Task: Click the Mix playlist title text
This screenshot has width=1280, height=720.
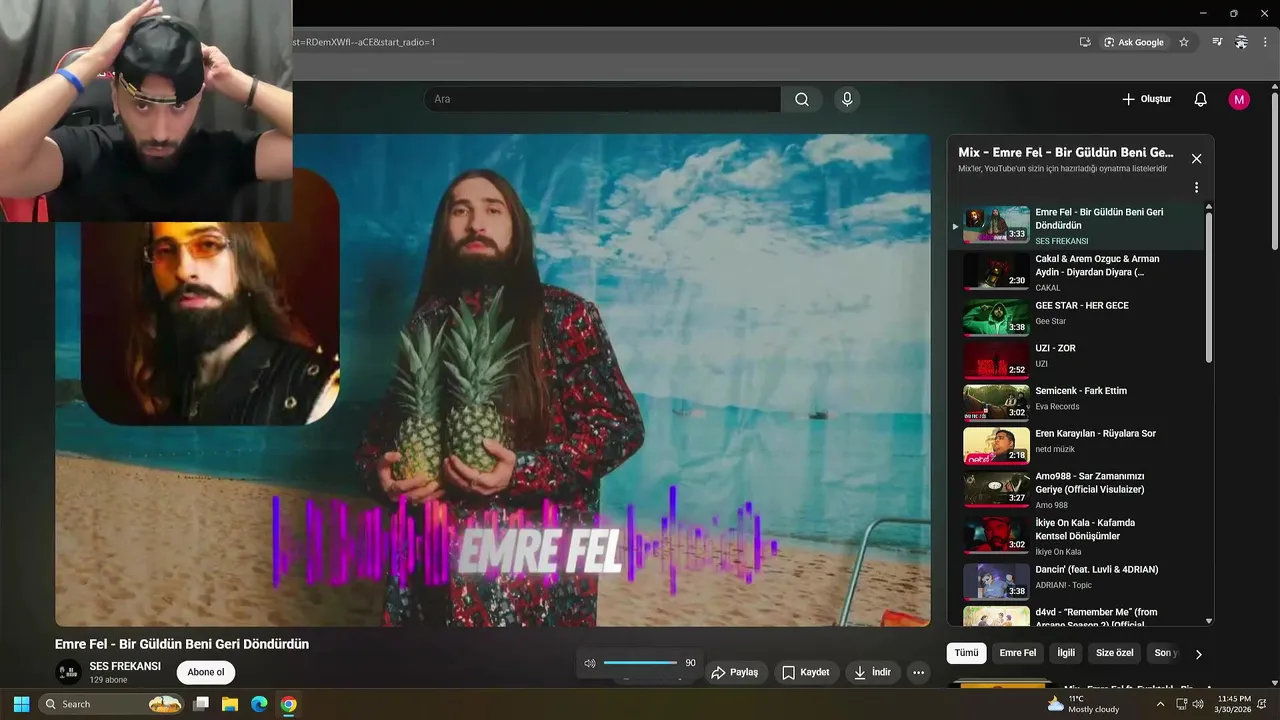Action: pos(1066,152)
